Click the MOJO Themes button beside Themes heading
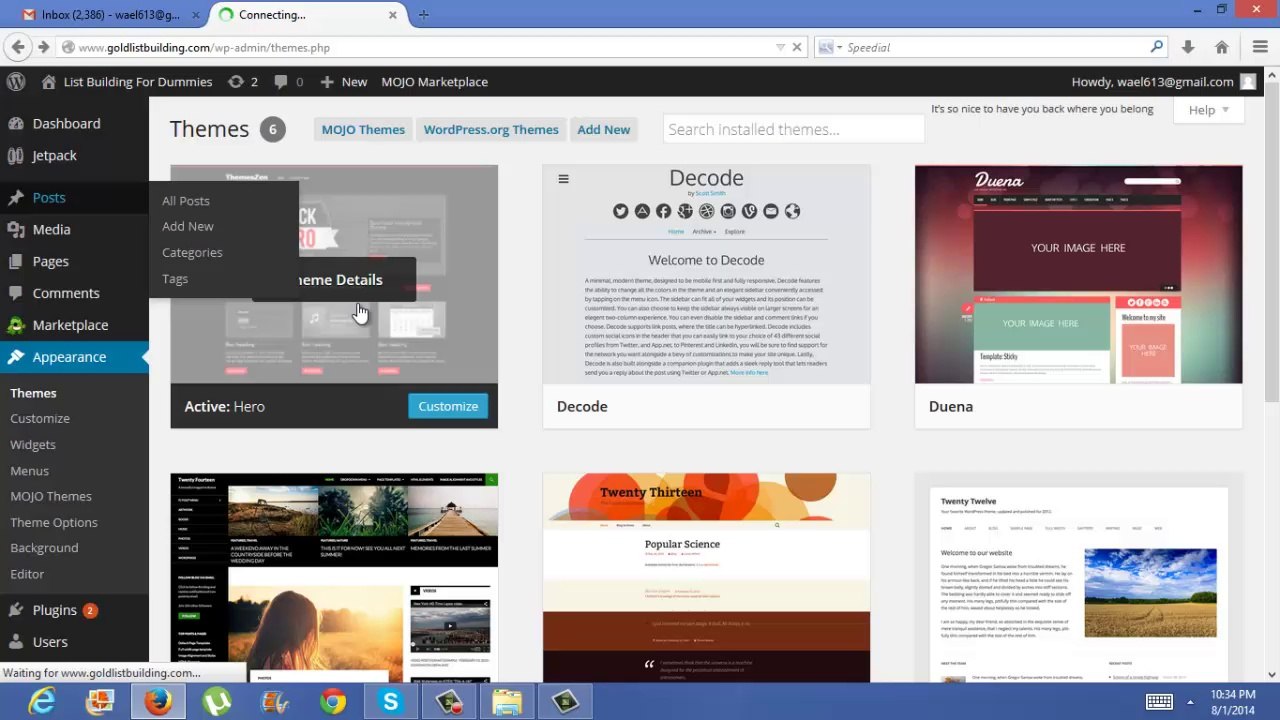Viewport: 1280px width, 720px height. click(363, 130)
